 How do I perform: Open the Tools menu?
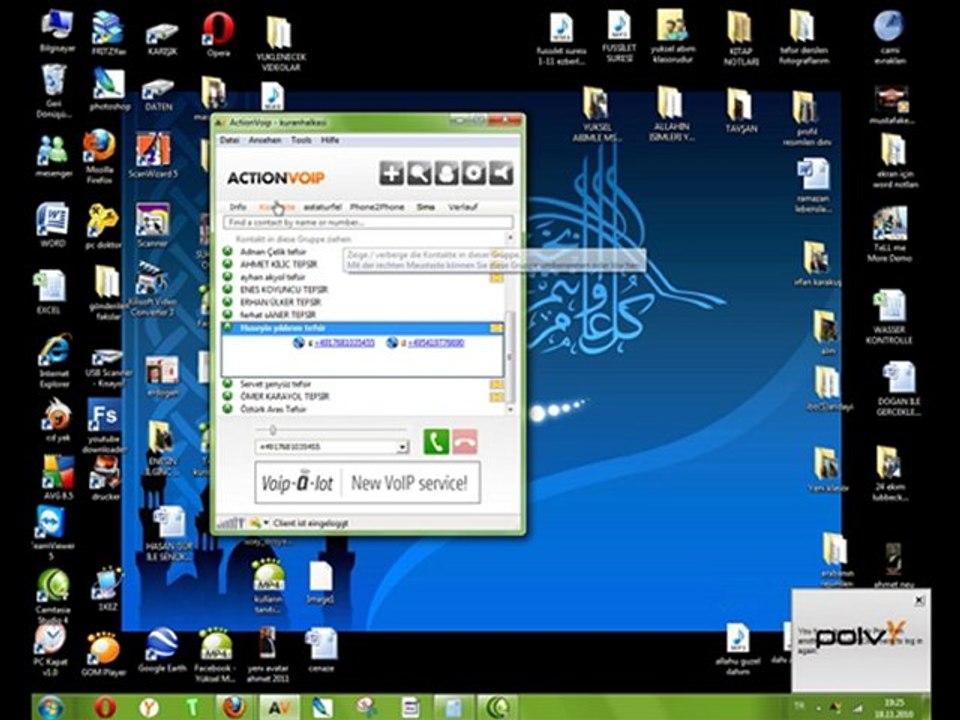pos(301,140)
